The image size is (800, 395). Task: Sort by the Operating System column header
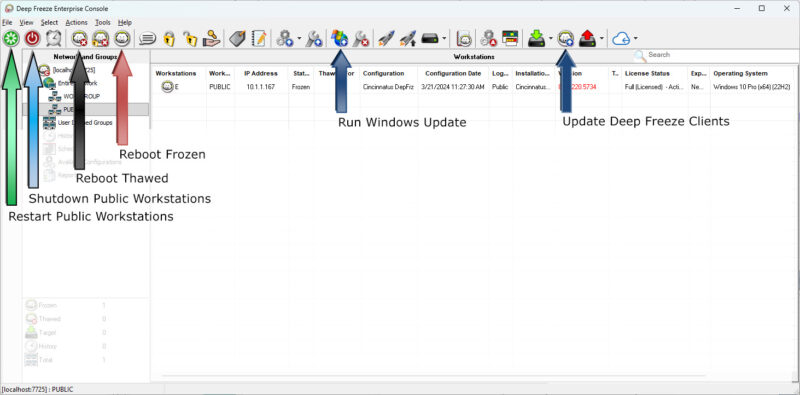pos(740,73)
